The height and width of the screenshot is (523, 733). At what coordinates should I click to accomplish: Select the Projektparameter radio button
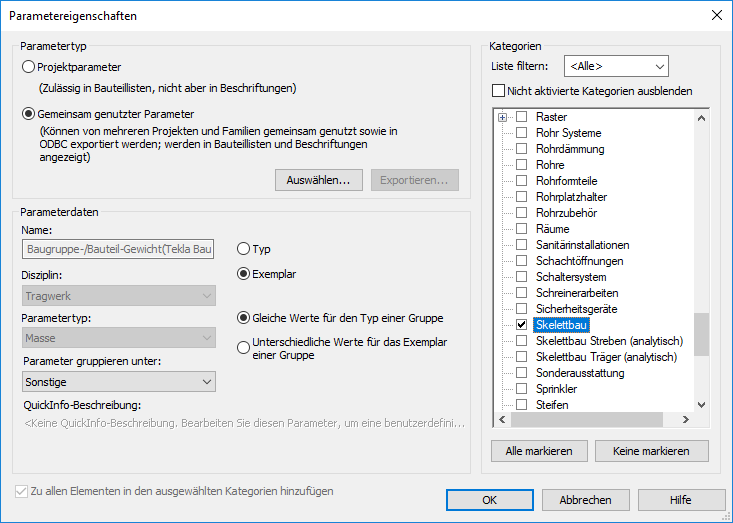pyautogui.click(x=28, y=67)
